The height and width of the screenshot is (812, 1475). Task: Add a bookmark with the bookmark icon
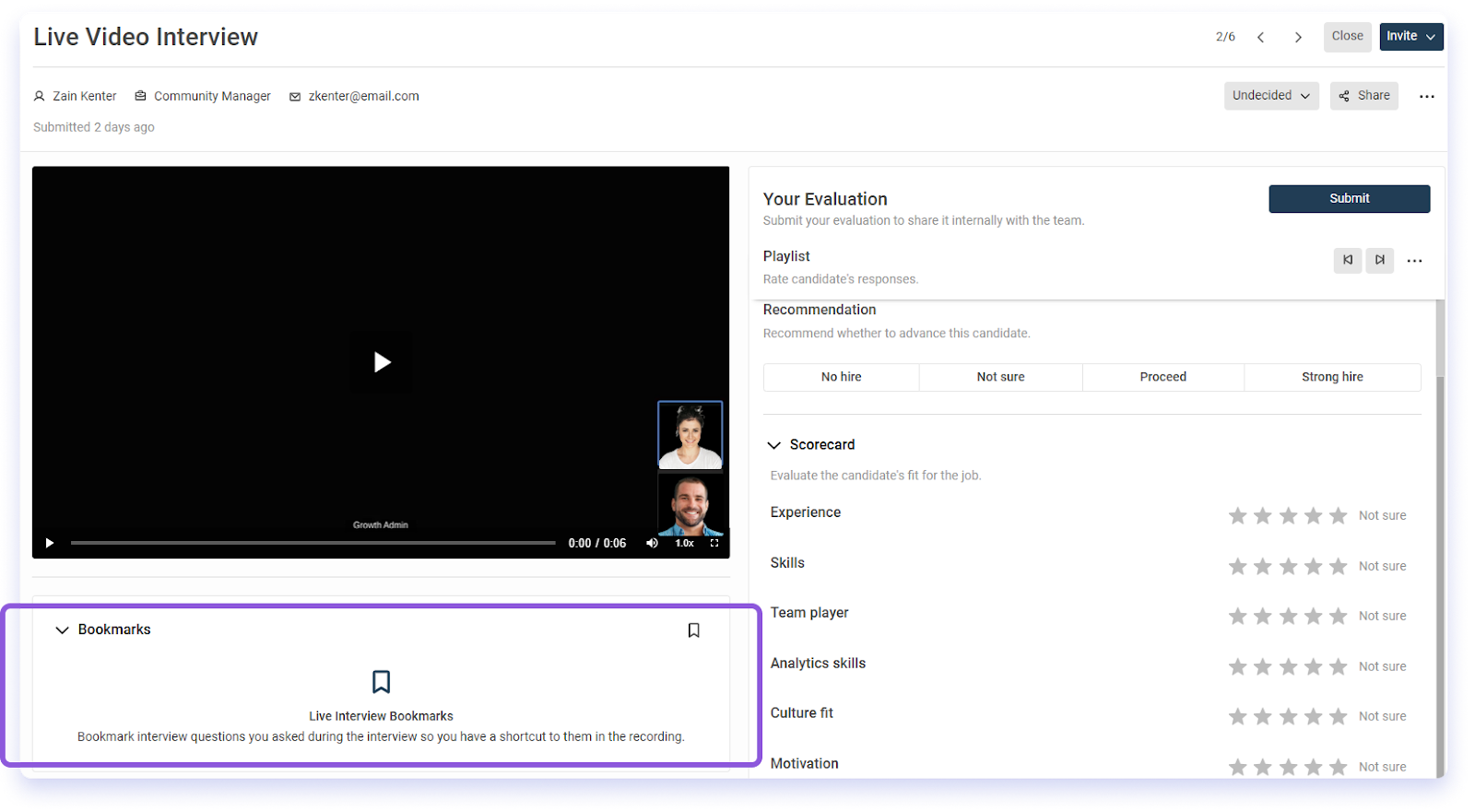(693, 630)
